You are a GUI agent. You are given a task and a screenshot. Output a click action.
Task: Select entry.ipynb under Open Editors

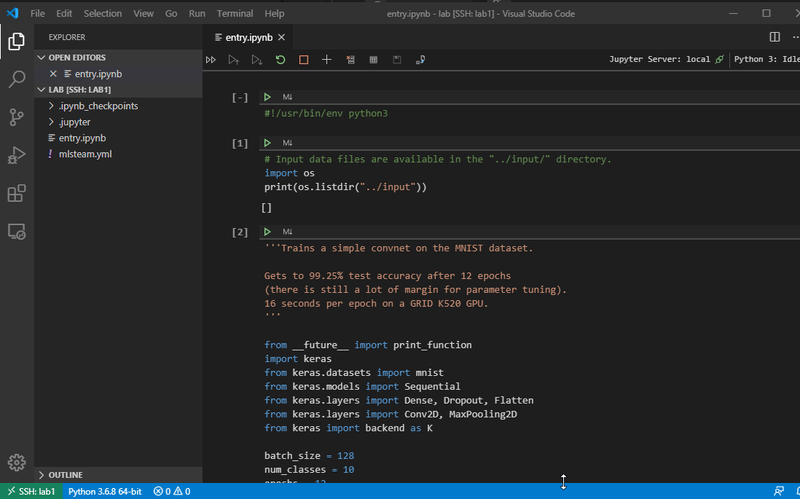pos(118,73)
